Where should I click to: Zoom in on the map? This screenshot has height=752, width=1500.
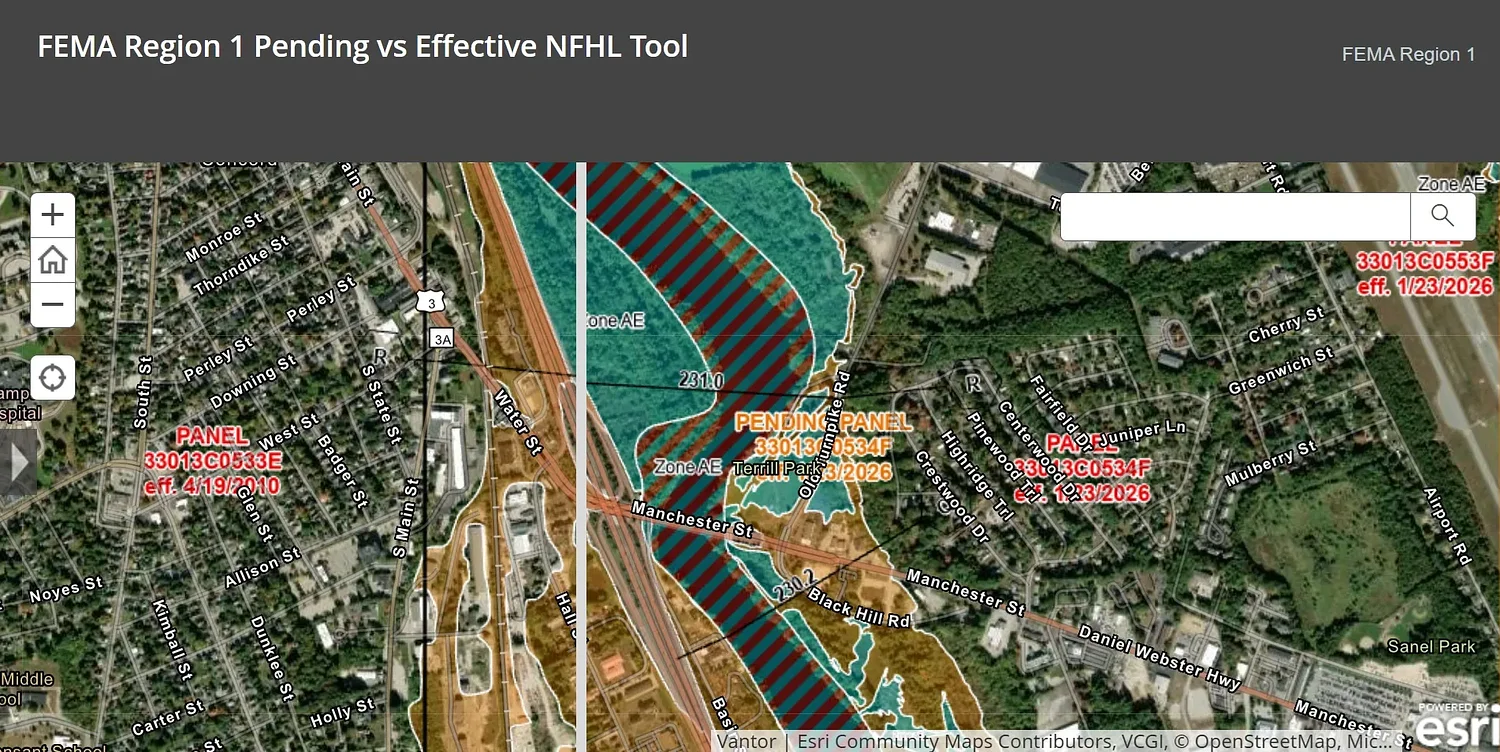pyautogui.click(x=53, y=214)
